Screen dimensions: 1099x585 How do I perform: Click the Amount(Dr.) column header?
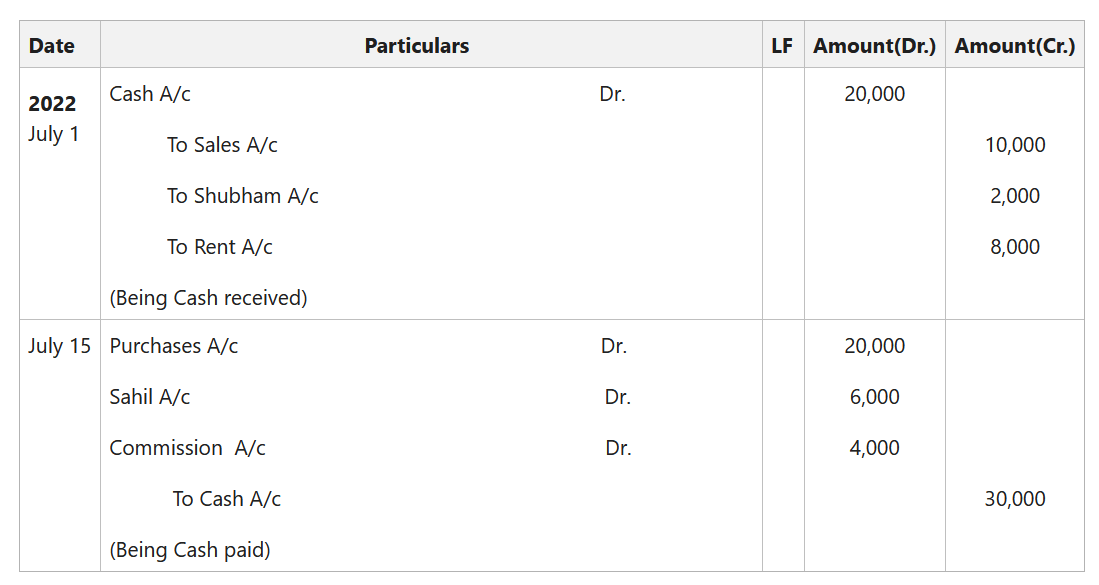point(874,46)
